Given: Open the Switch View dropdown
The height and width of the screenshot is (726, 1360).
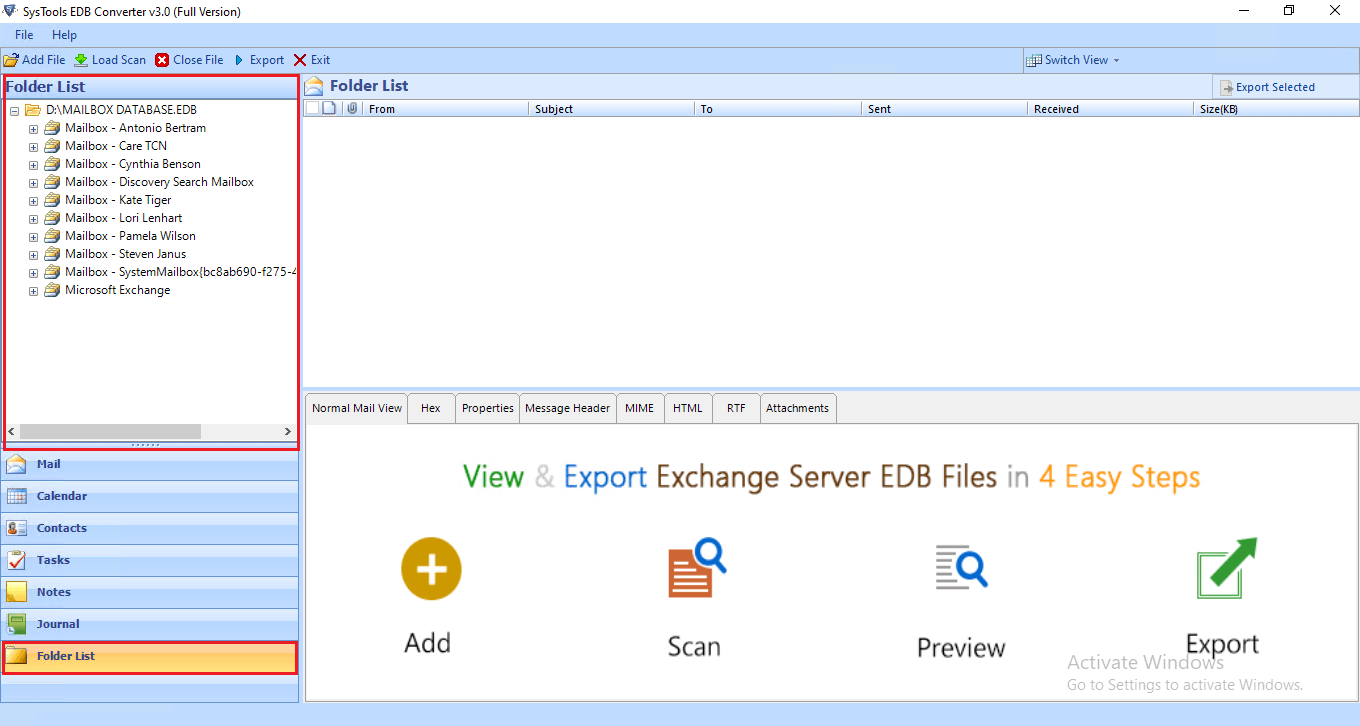Looking at the screenshot, I should [1073, 59].
